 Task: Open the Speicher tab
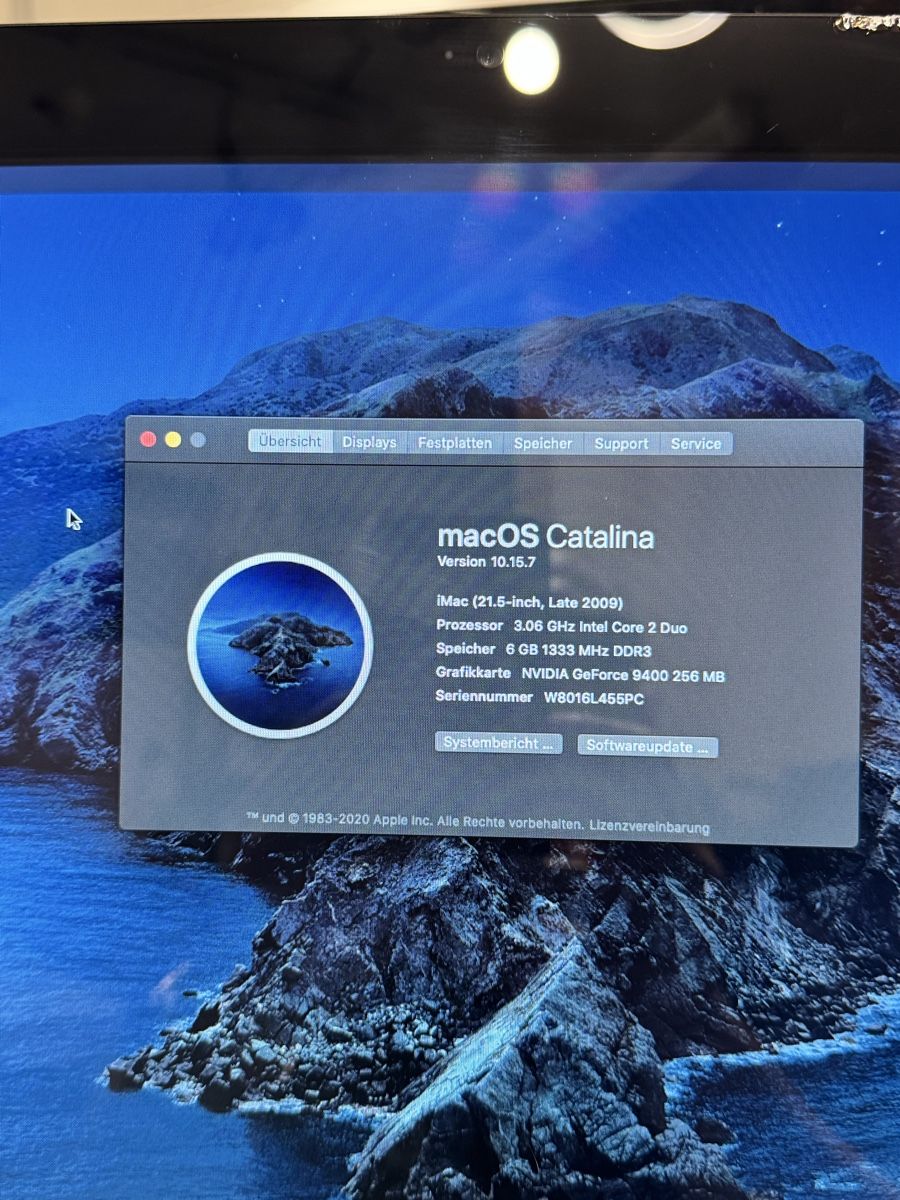(x=543, y=443)
